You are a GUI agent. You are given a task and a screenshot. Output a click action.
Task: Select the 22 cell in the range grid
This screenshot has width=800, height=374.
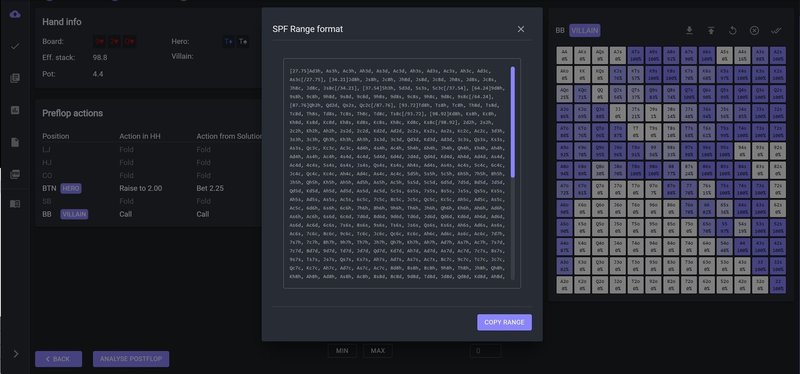(x=778, y=285)
